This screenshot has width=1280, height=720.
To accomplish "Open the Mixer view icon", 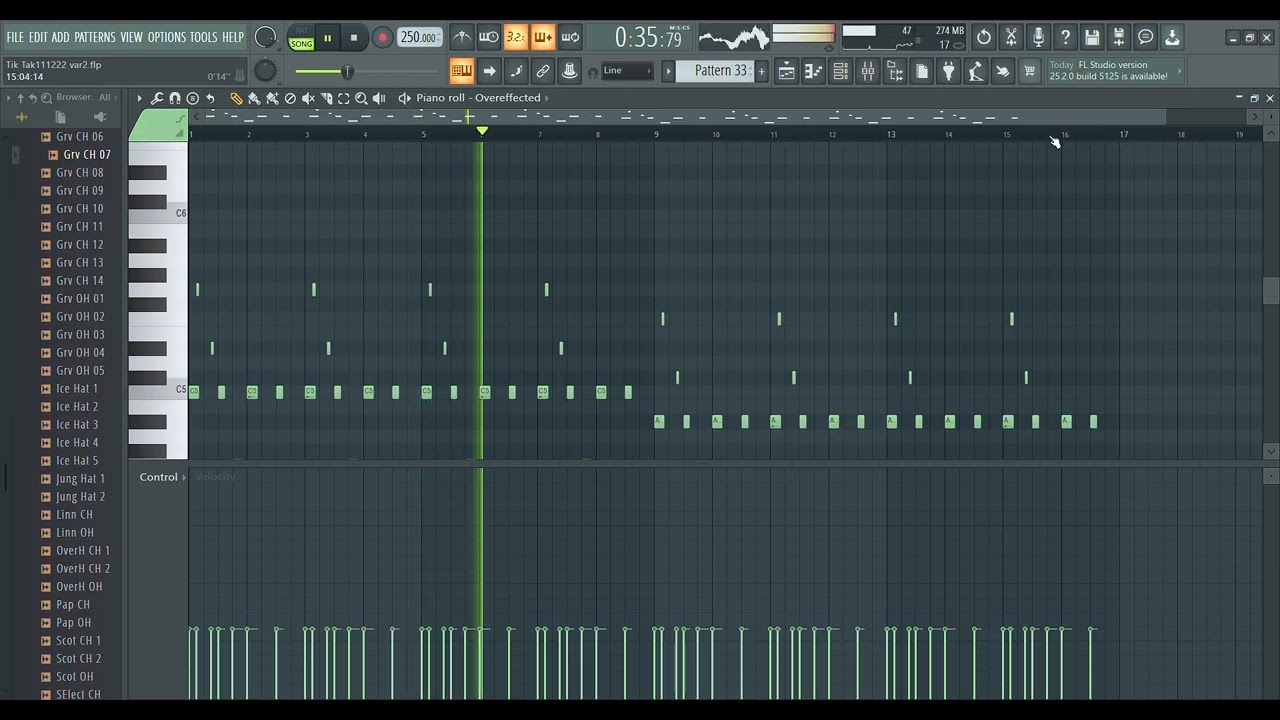I will [x=868, y=71].
